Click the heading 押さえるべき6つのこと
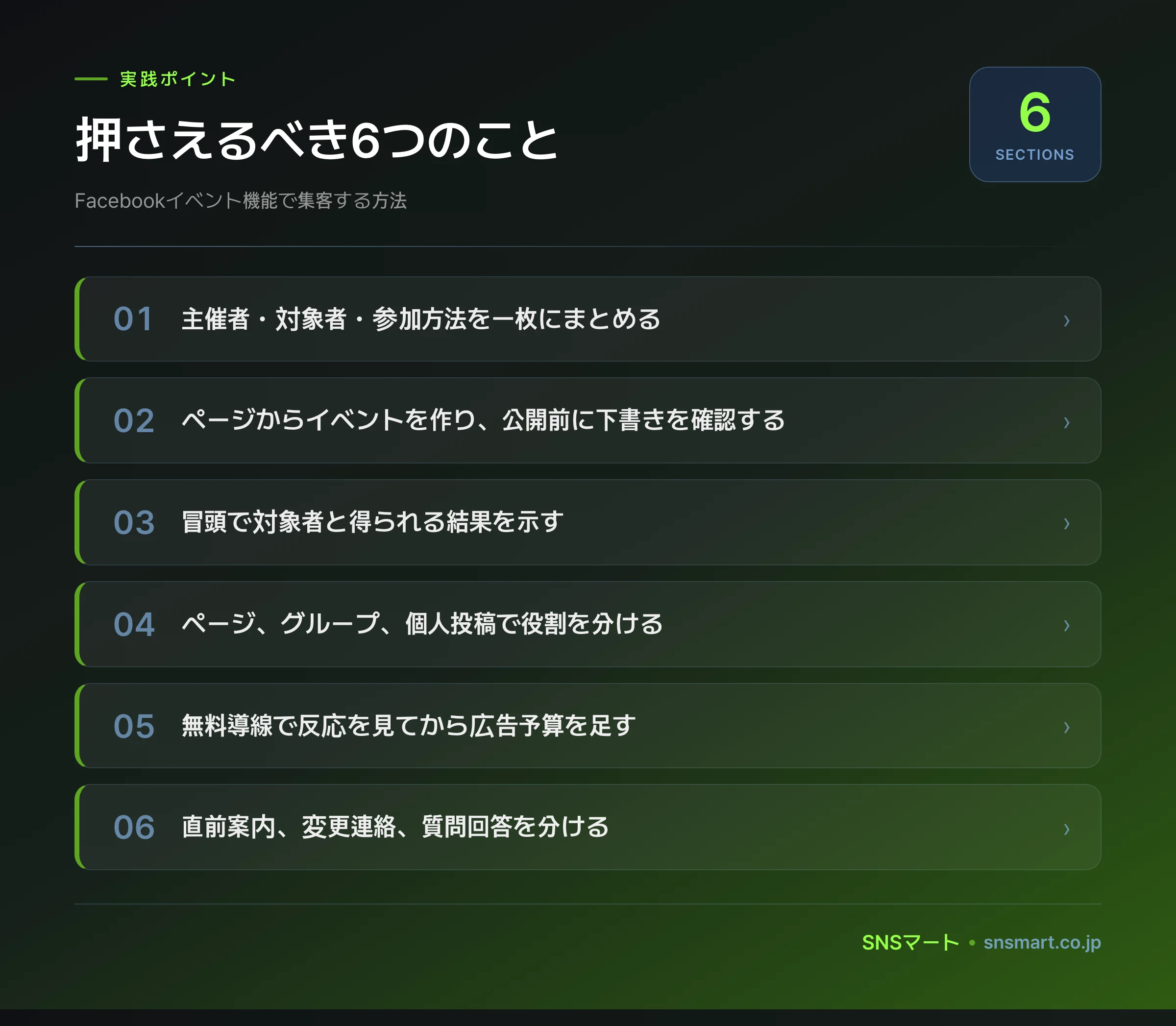The height and width of the screenshot is (1026, 1176). (317, 140)
